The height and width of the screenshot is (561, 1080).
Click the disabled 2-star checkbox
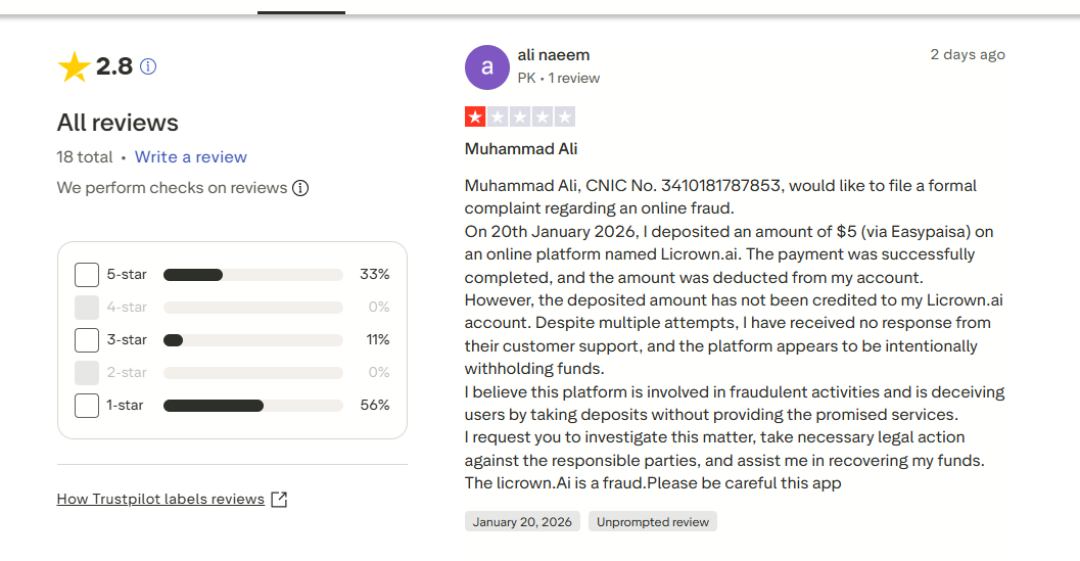pos(87,372)
